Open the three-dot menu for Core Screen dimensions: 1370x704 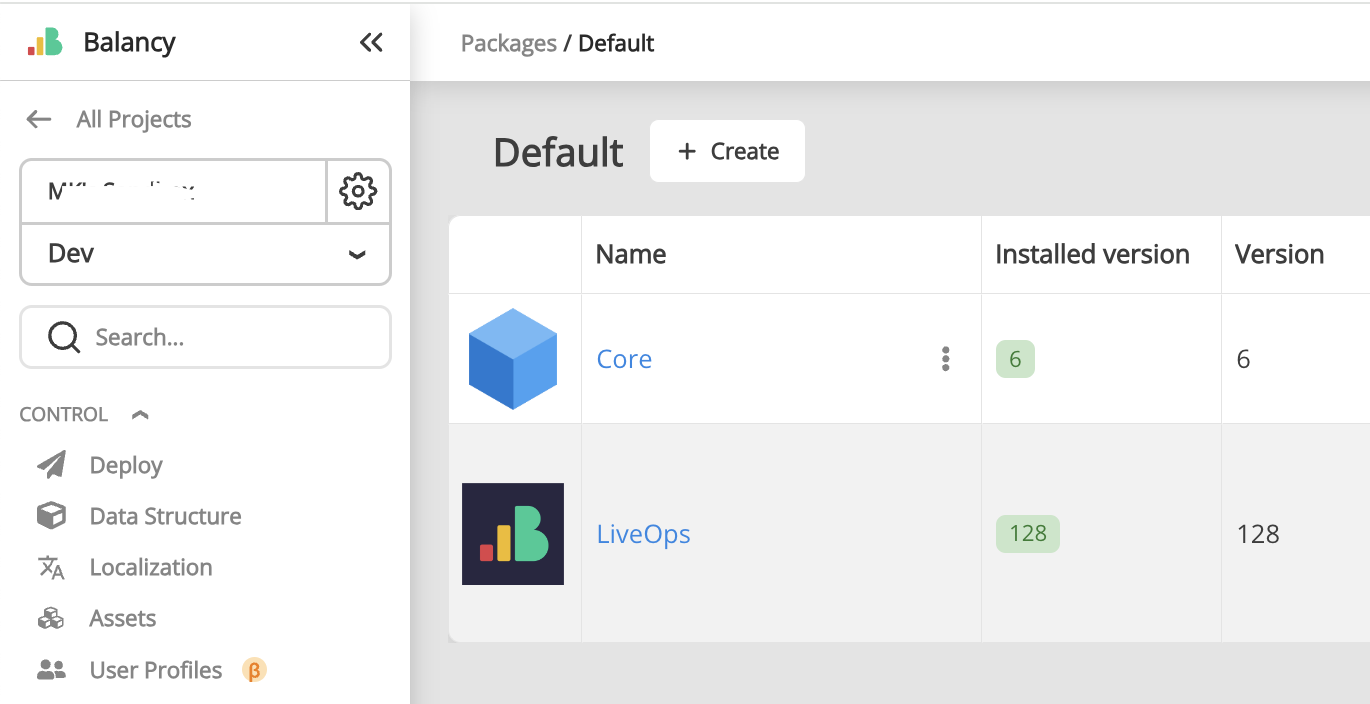point(945,359)
